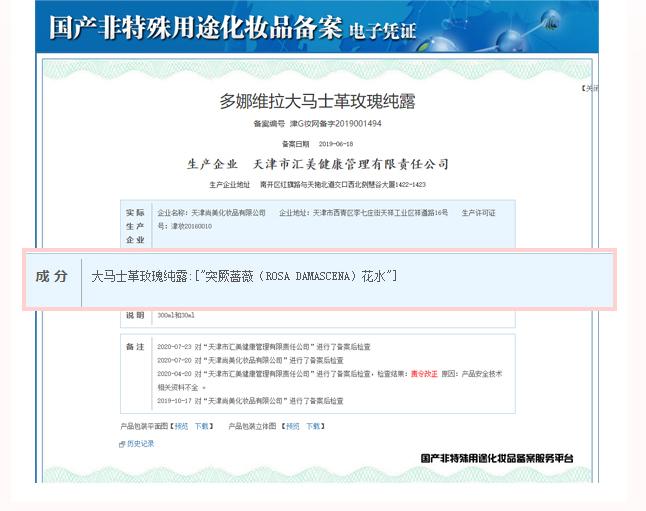Open the 历史记录 link
The image size is (646, 511).
pyautogui.click(x=140, y=443)
